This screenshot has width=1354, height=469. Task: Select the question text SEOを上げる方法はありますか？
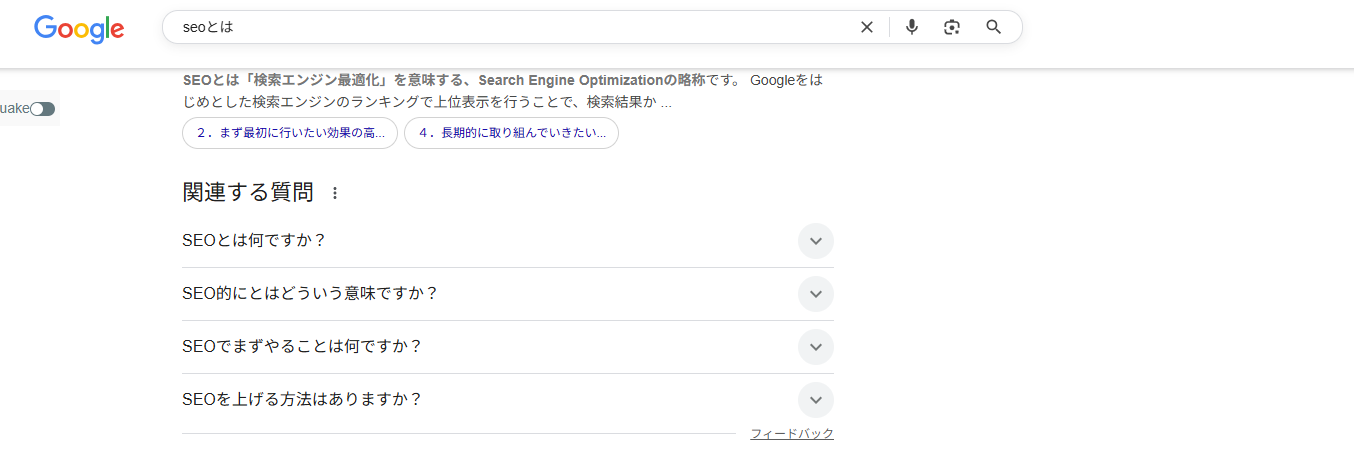302,400
